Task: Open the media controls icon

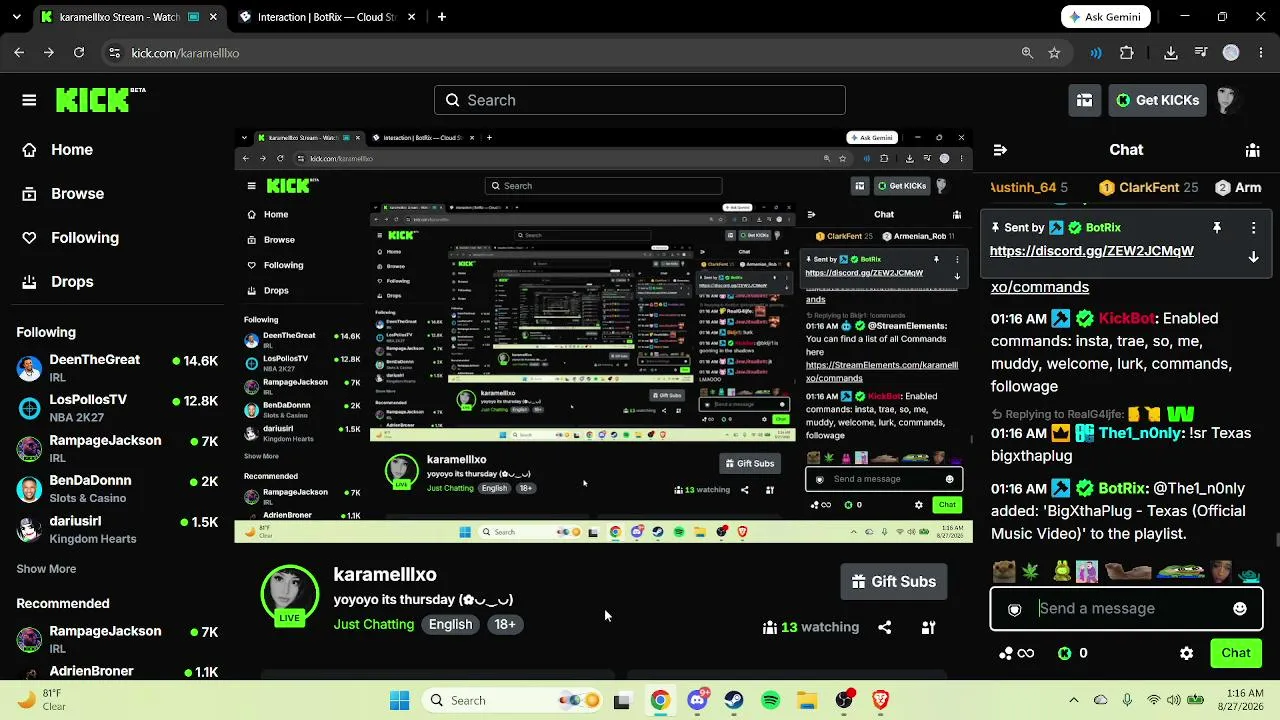Action: (x=1201, y=53)
